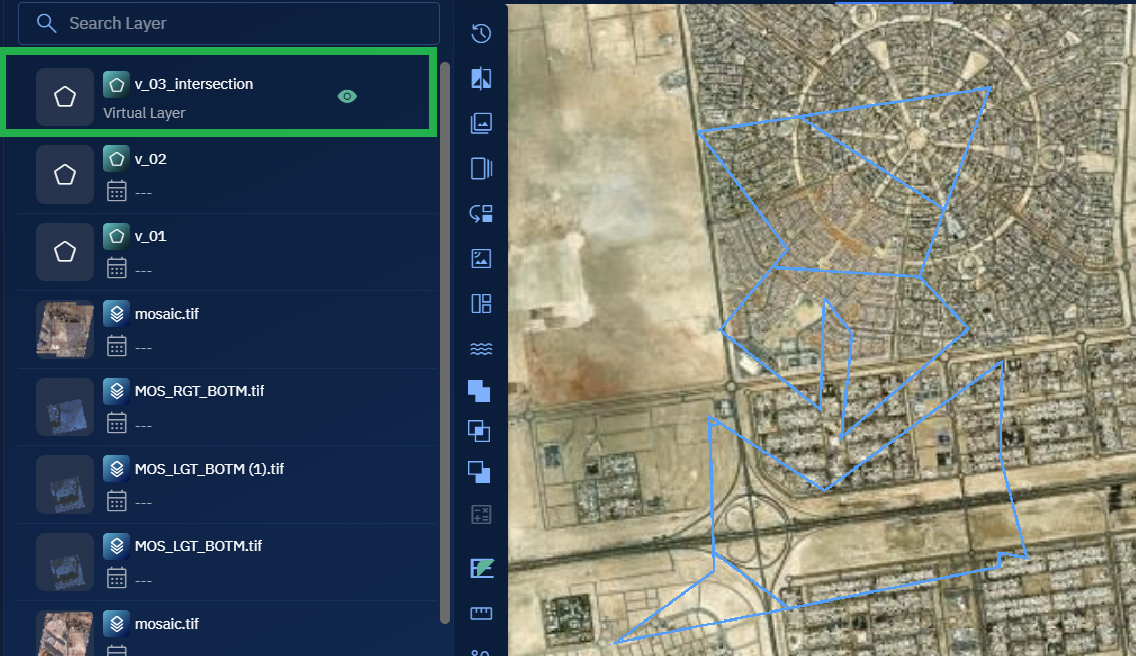Activate the split compare view tool

click(x=481, y=79)
